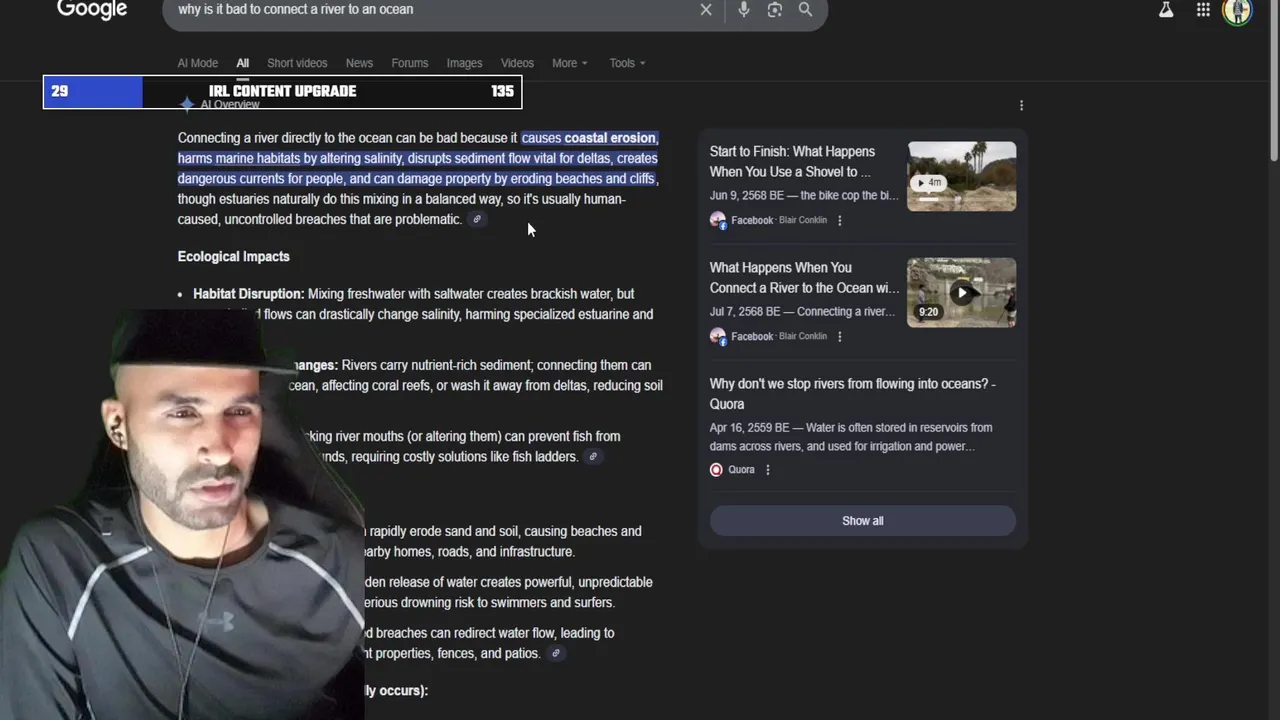Switch to Short videos tab

297,63
